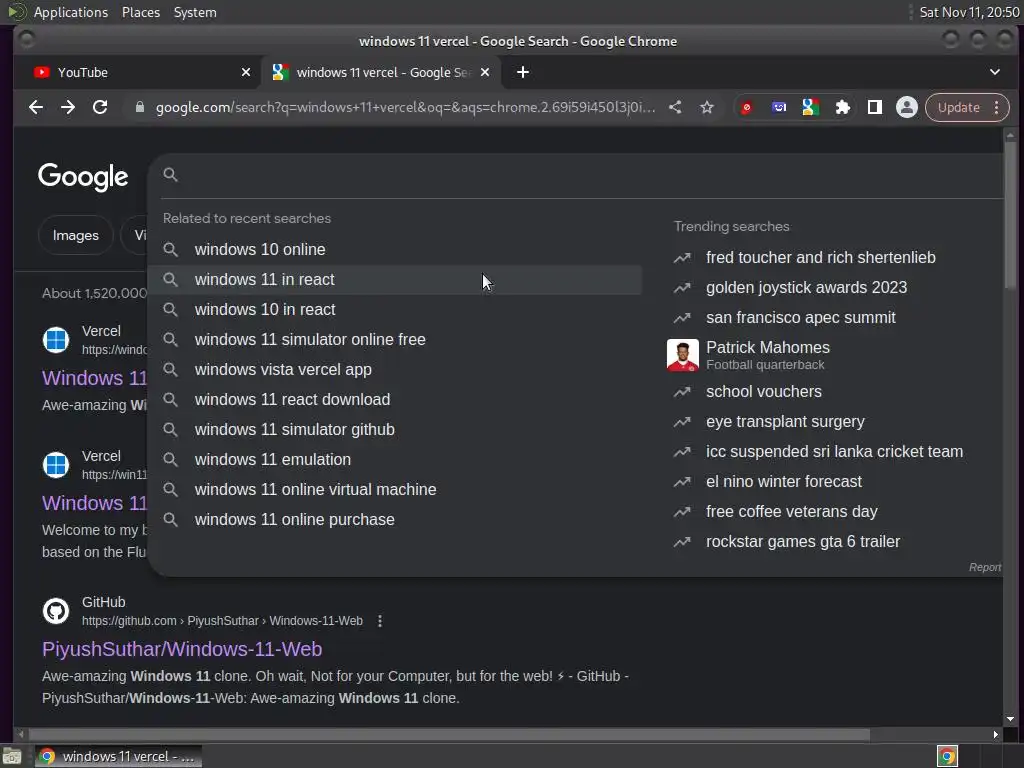The width and height of the screenshot is (1024, 768).
Task: Share this page via the share icon
Action: coord(675,107)
